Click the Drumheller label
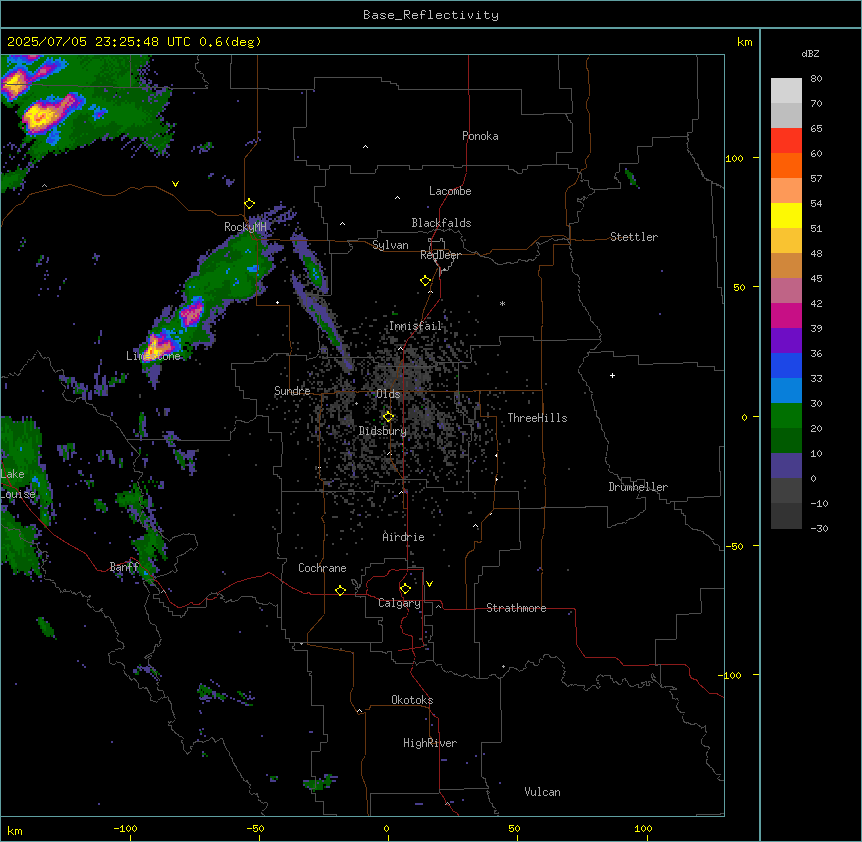The image size is (862, 842). [638, 487]
